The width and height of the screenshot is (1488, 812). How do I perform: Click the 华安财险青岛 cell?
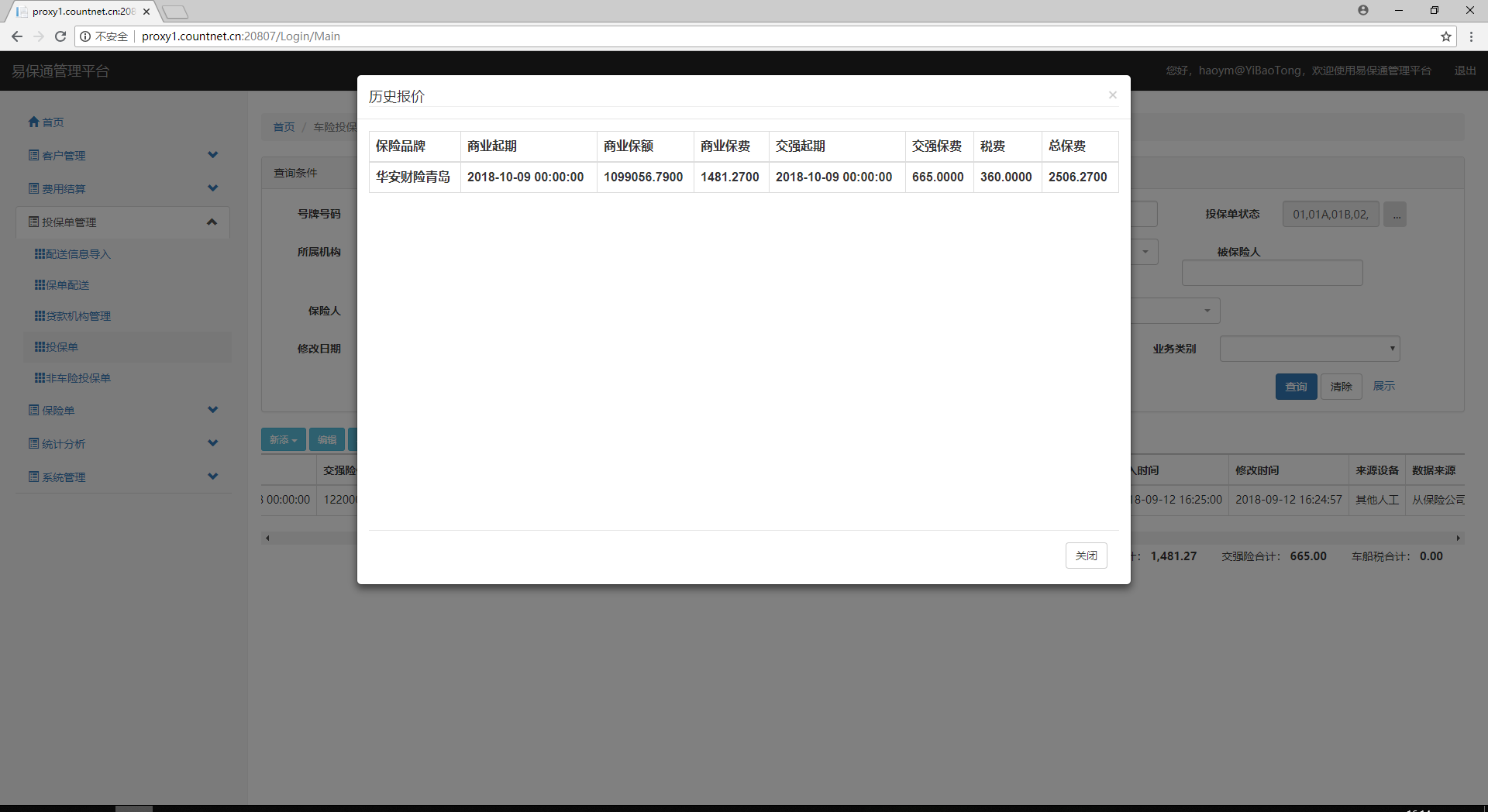[x=413, y=177]
